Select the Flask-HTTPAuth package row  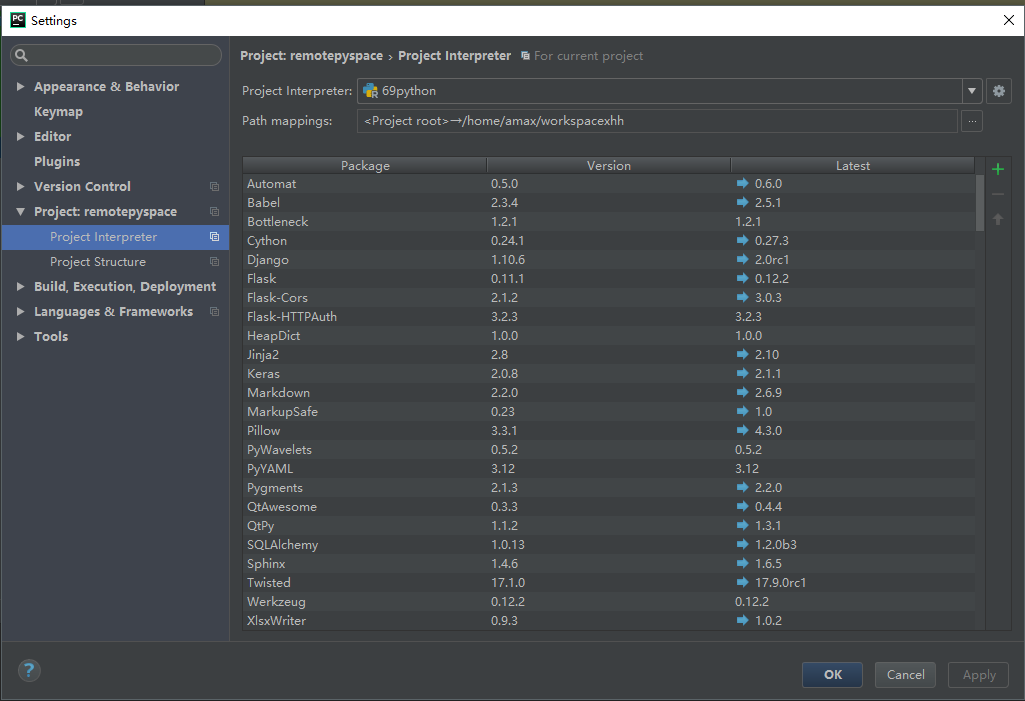click(609, 316)
